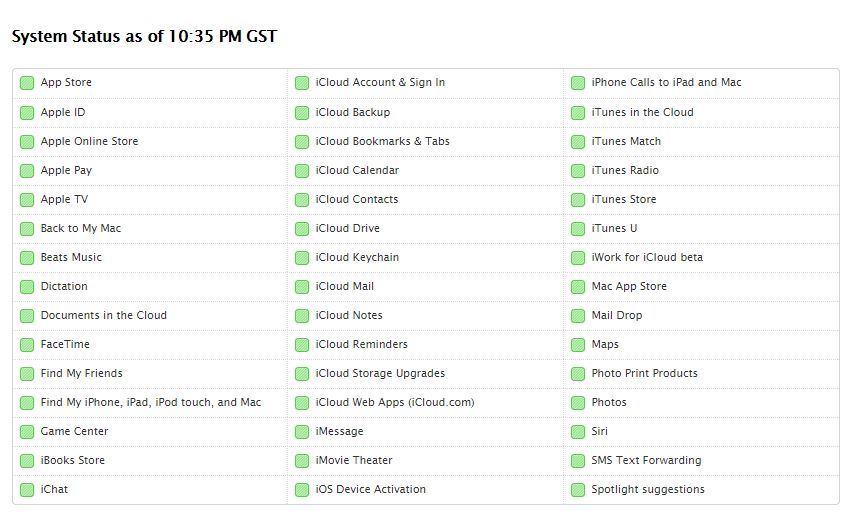The width and height of the screenshot is (845, 515).
Task: Open Find My iPhone, iPad, iPod touch entry
Action: (x=151, y=402)
